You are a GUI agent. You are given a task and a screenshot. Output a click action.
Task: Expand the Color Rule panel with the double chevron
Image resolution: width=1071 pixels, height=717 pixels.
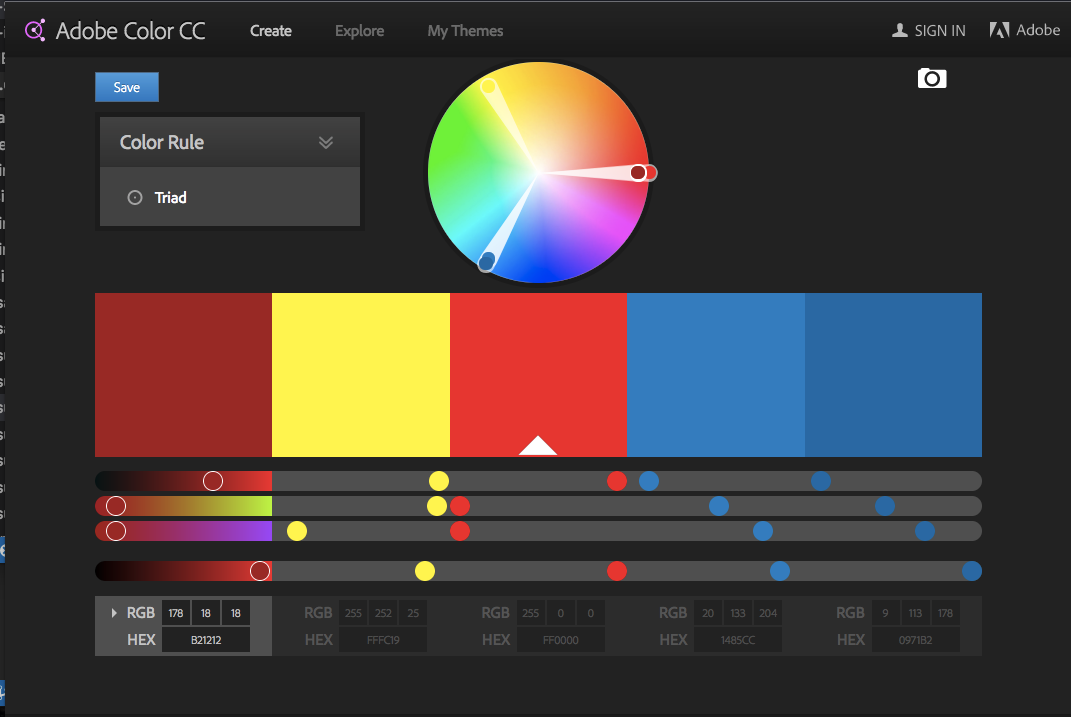pyautogui.click(x=325, y=142)
